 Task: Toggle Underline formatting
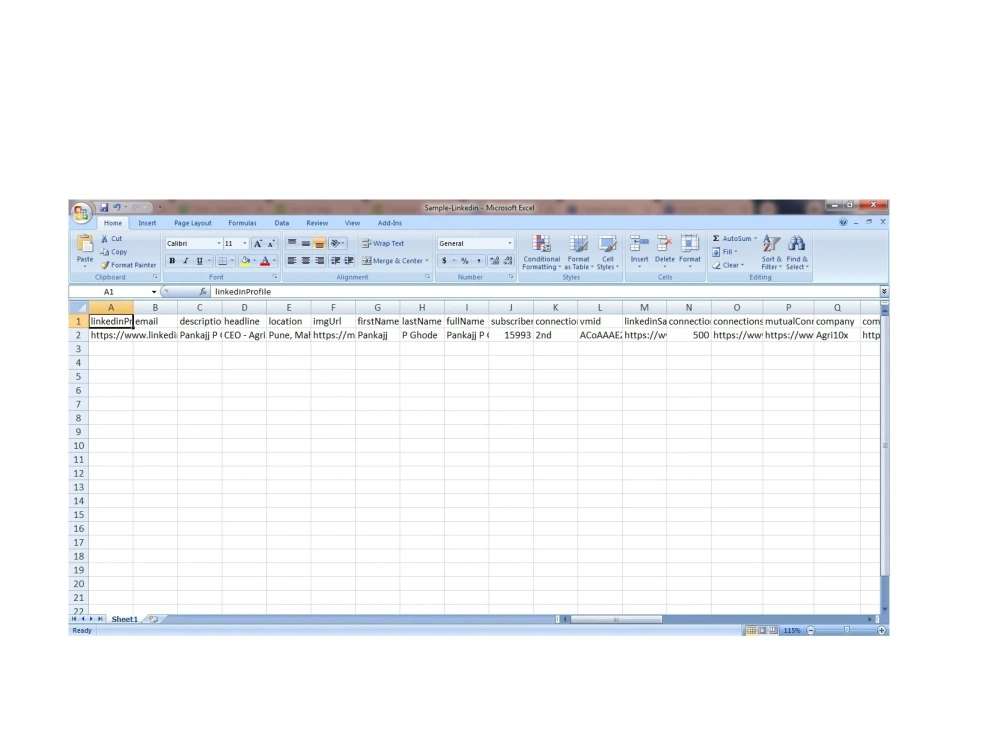pyautogui.click(x=200, y=261)
